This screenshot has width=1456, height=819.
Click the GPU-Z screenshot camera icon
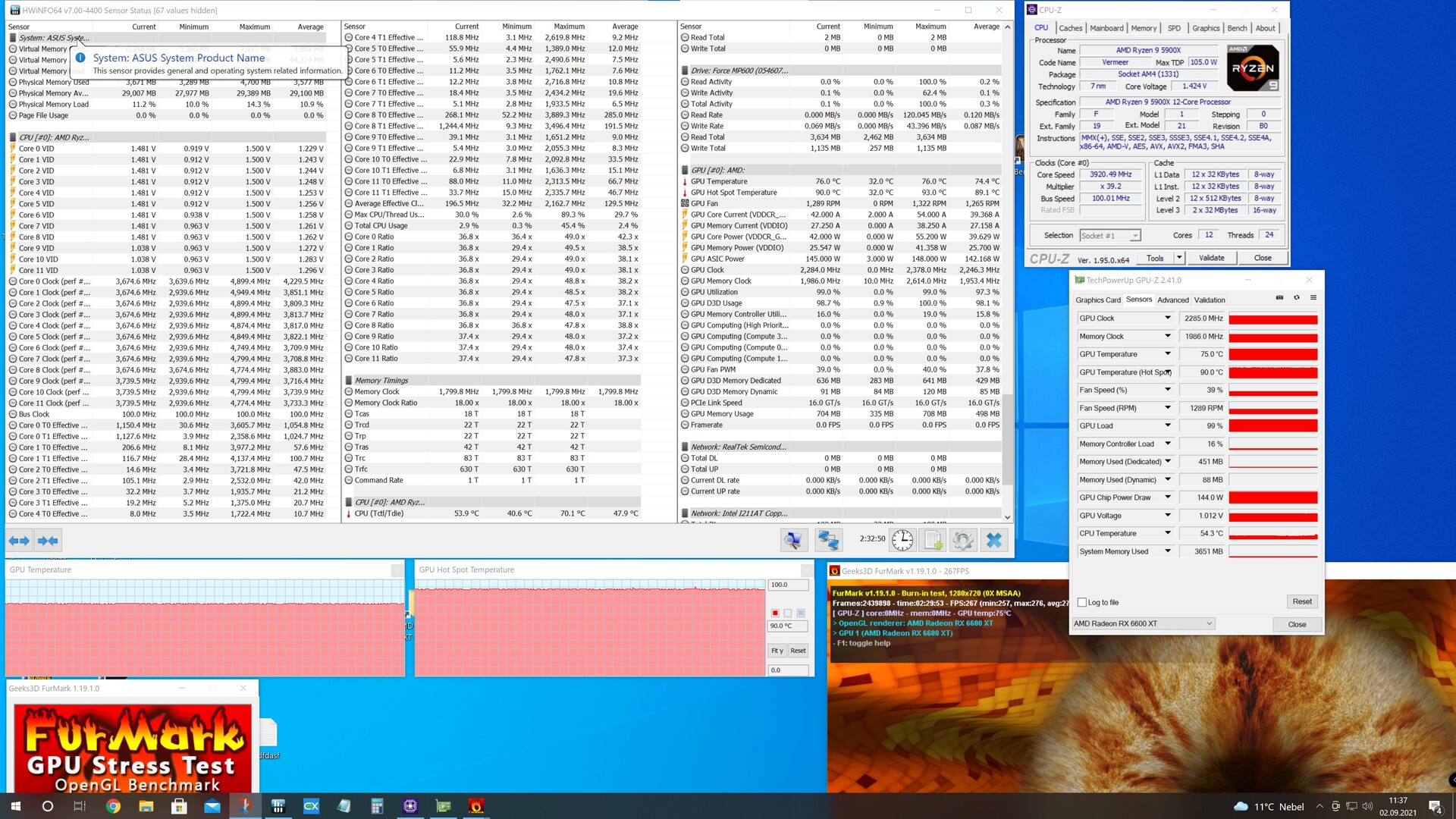[x=1279, y=298]
